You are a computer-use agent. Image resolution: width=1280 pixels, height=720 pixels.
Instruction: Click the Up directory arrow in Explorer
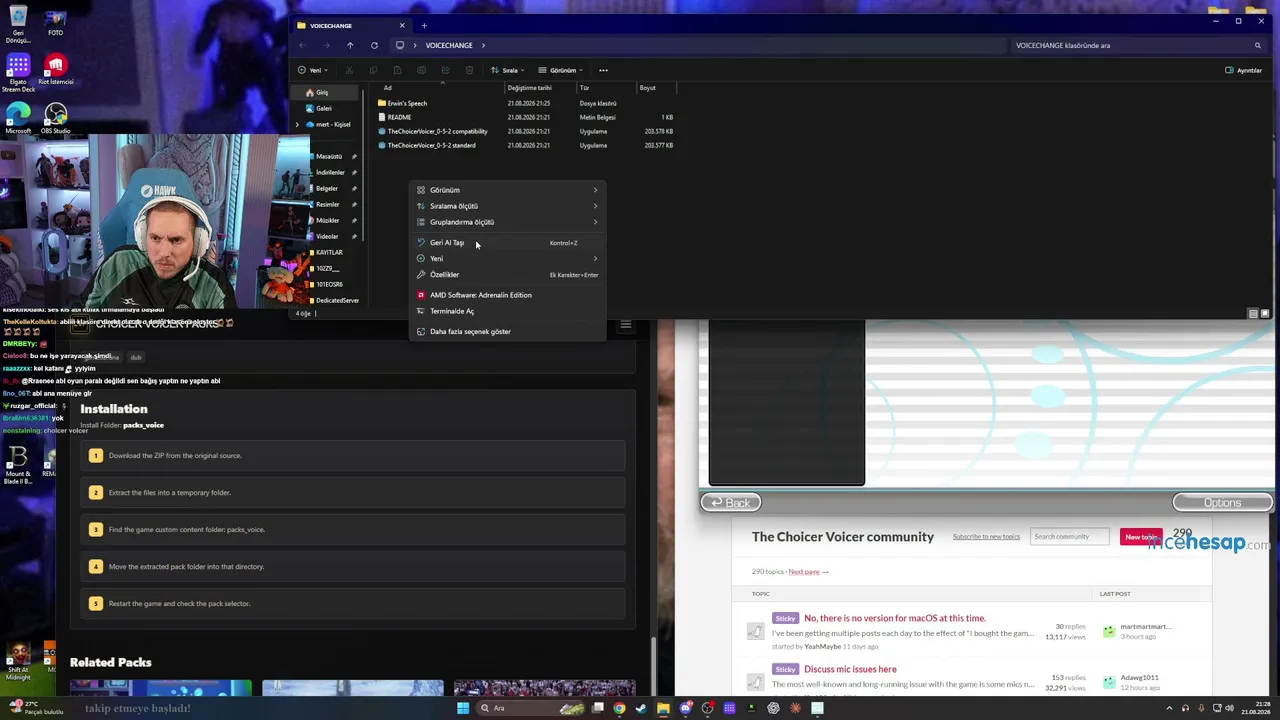[350, 45]
